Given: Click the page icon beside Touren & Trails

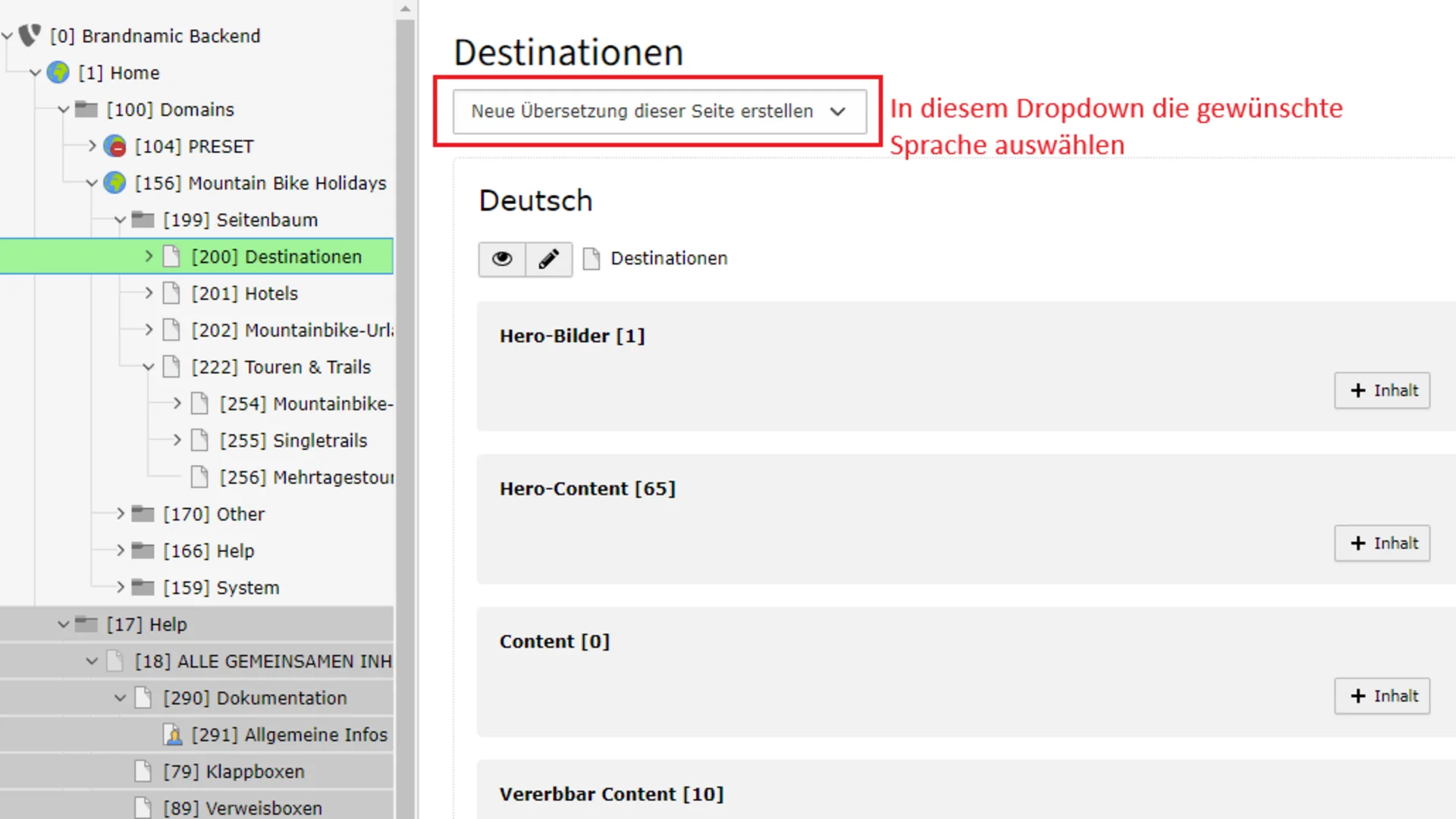Looking at the screenshot, I should pyautogui.click(x=172, y=366).
